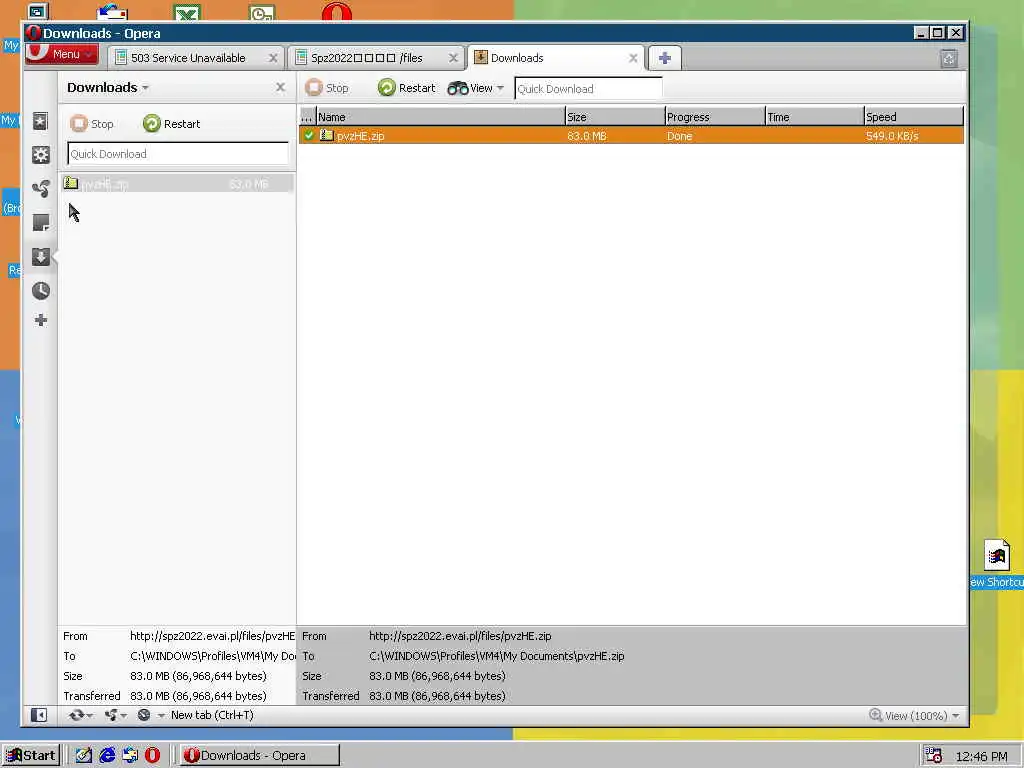Close the Downloads tab
The image size is (1024, 768).
pyautogui.click(x=633, y=58)
